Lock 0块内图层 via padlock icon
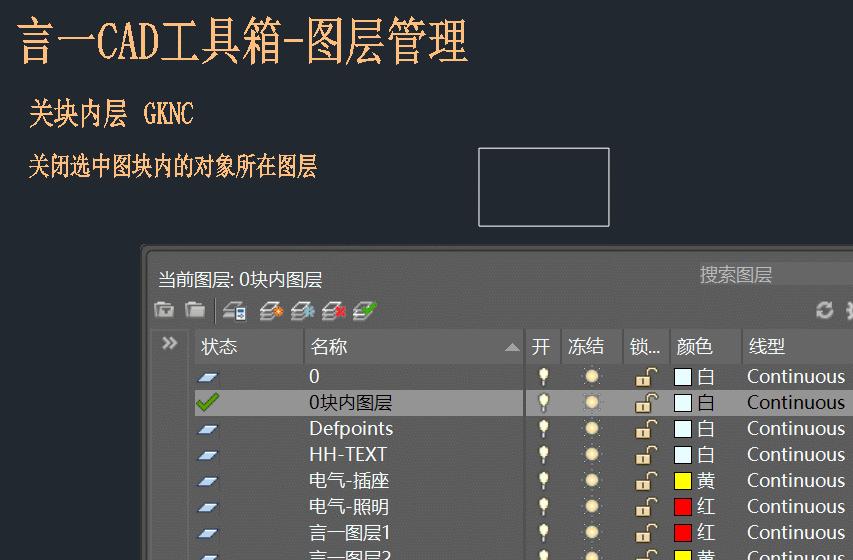The image size is (853, 560). [646, 403]
